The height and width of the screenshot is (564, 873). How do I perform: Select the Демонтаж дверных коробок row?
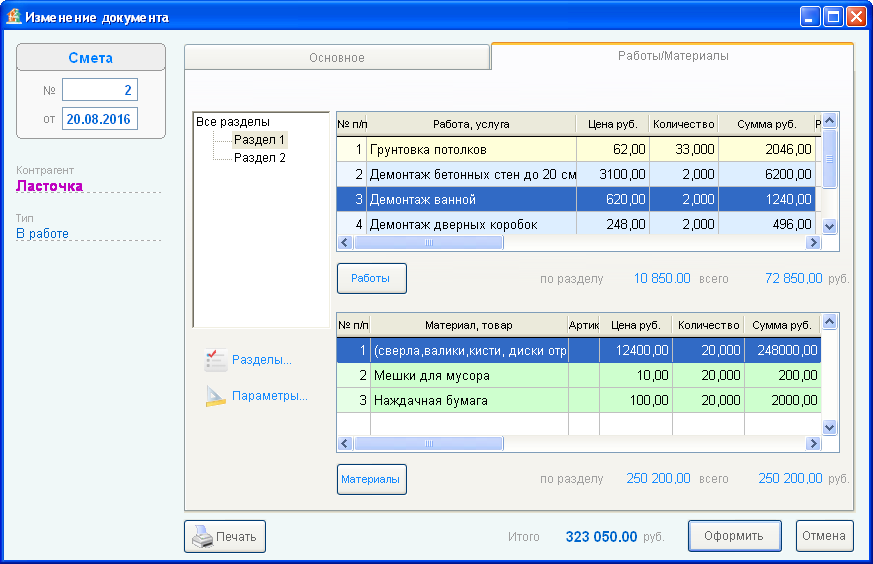(x=576, y=224)
